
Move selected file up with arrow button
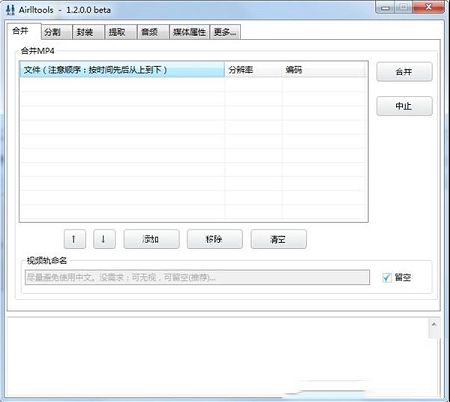pyautogui.click(x=75, y=239)
